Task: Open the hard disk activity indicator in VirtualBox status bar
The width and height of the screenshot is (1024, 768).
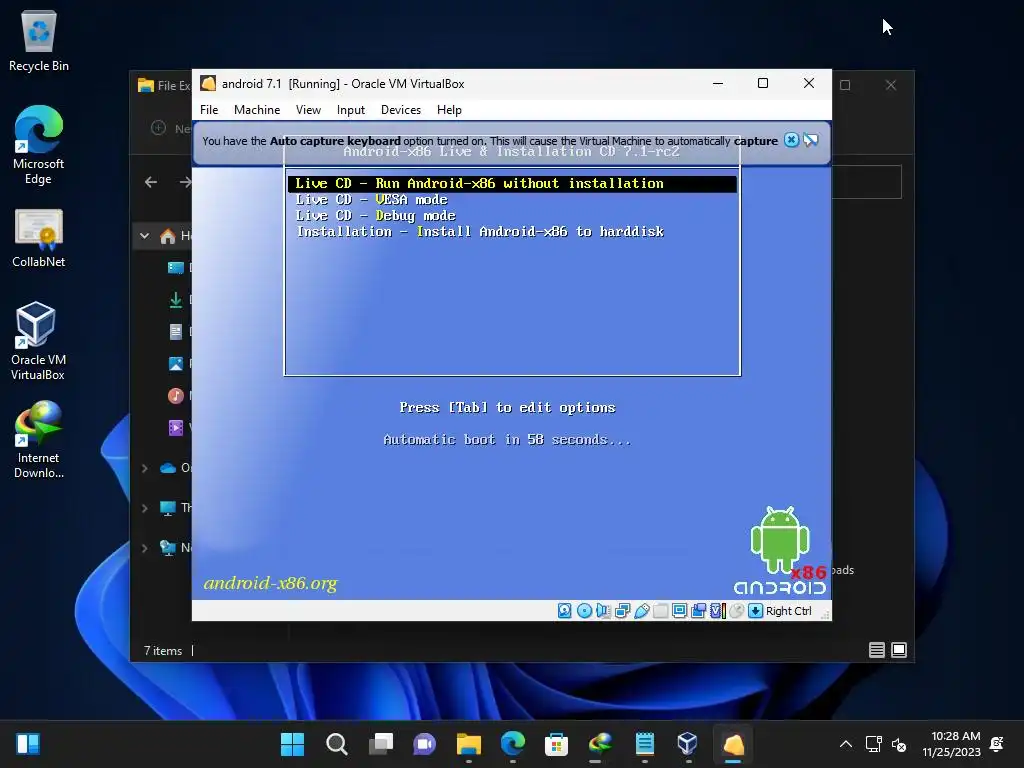Action: 565,611
